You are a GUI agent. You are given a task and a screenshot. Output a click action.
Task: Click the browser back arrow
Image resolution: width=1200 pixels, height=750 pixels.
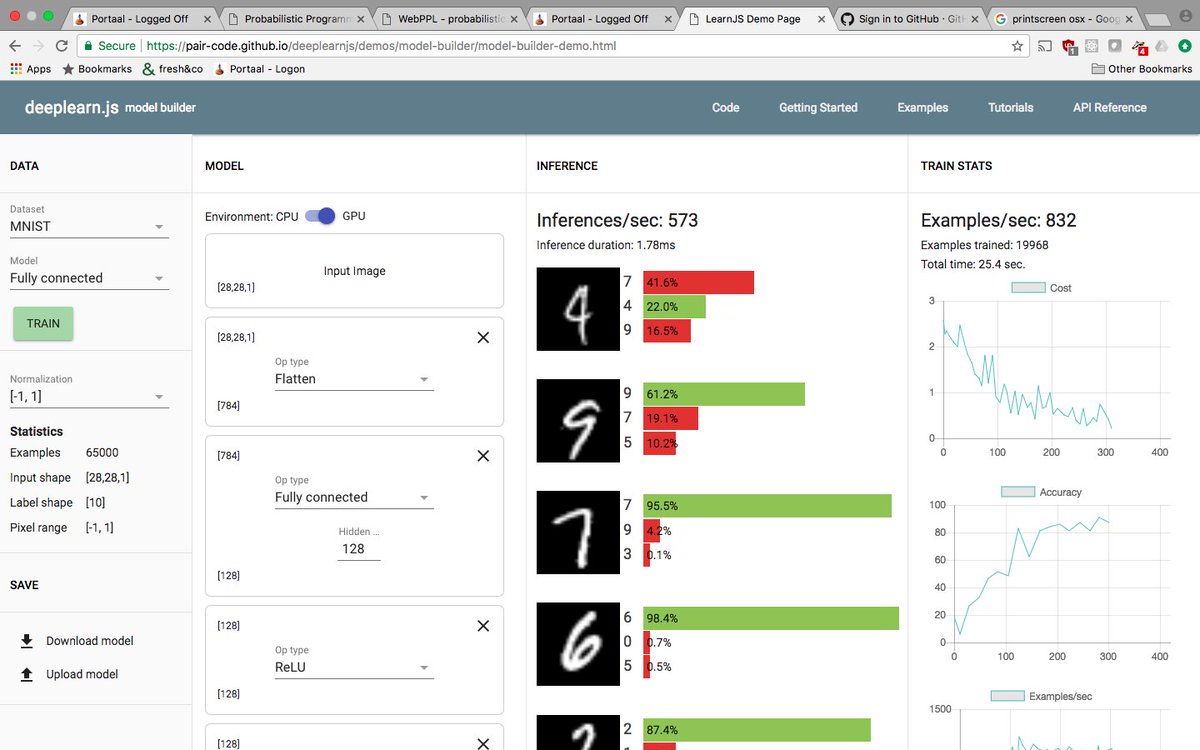(15, 46)
